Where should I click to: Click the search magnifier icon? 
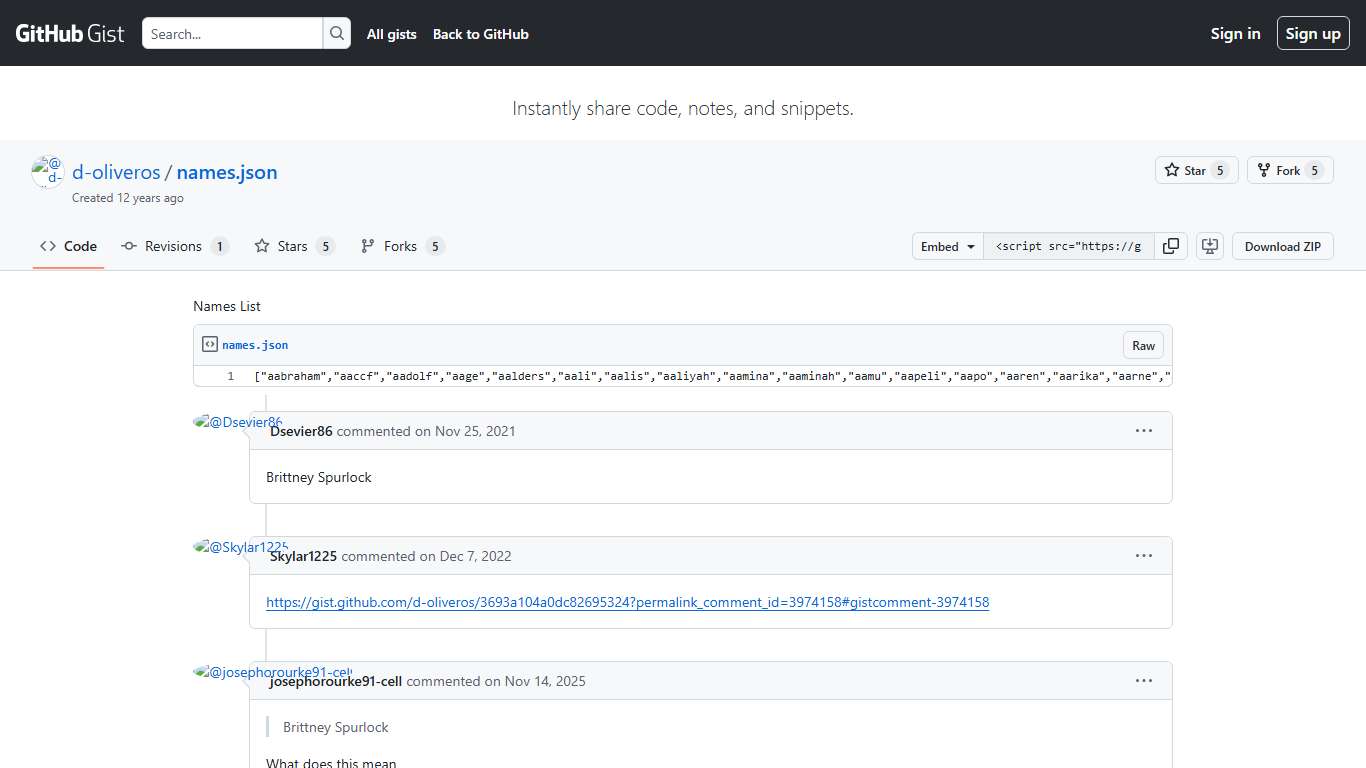tap(337, 33)
